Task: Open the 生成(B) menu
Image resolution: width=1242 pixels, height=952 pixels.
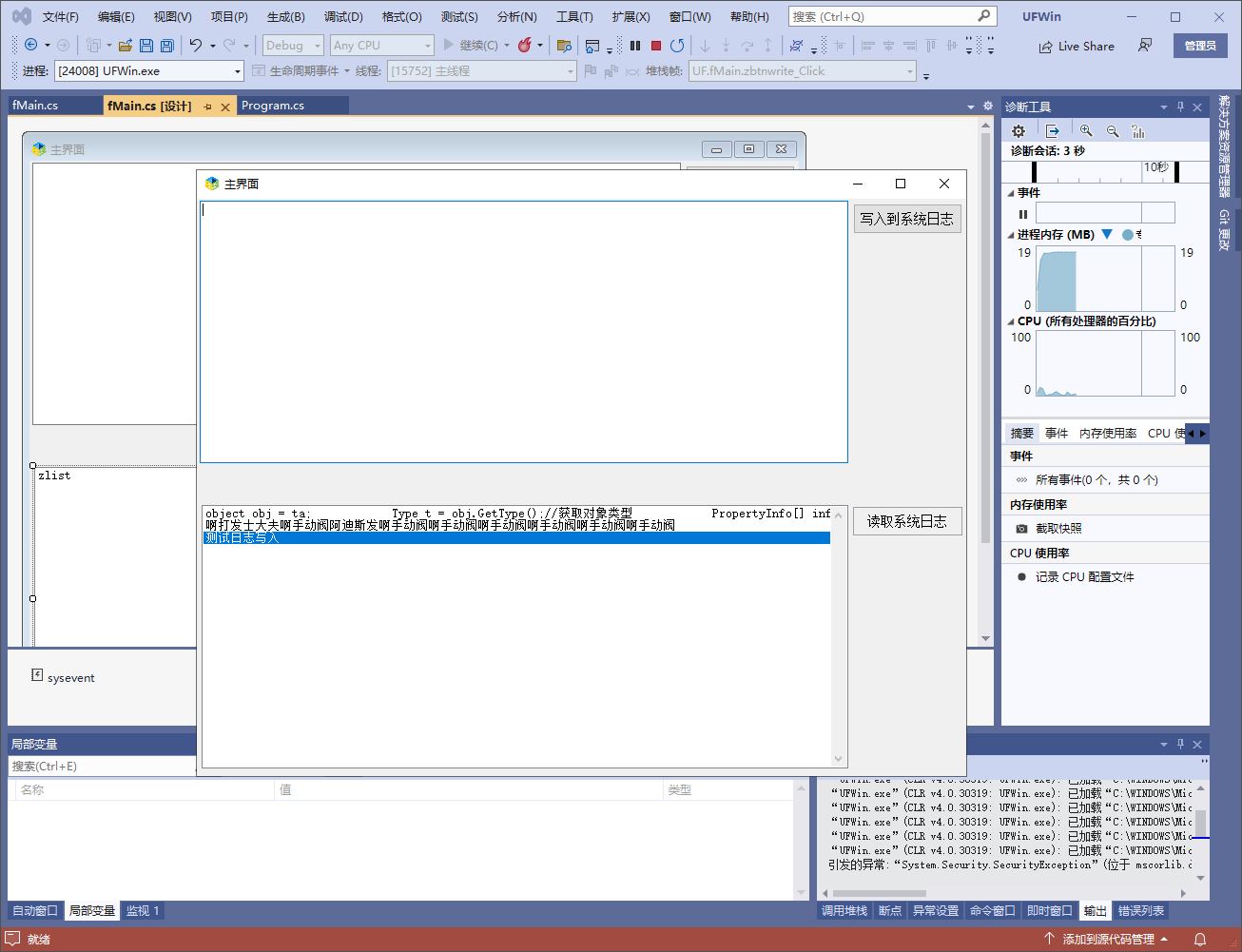Action: coord(285,17)
